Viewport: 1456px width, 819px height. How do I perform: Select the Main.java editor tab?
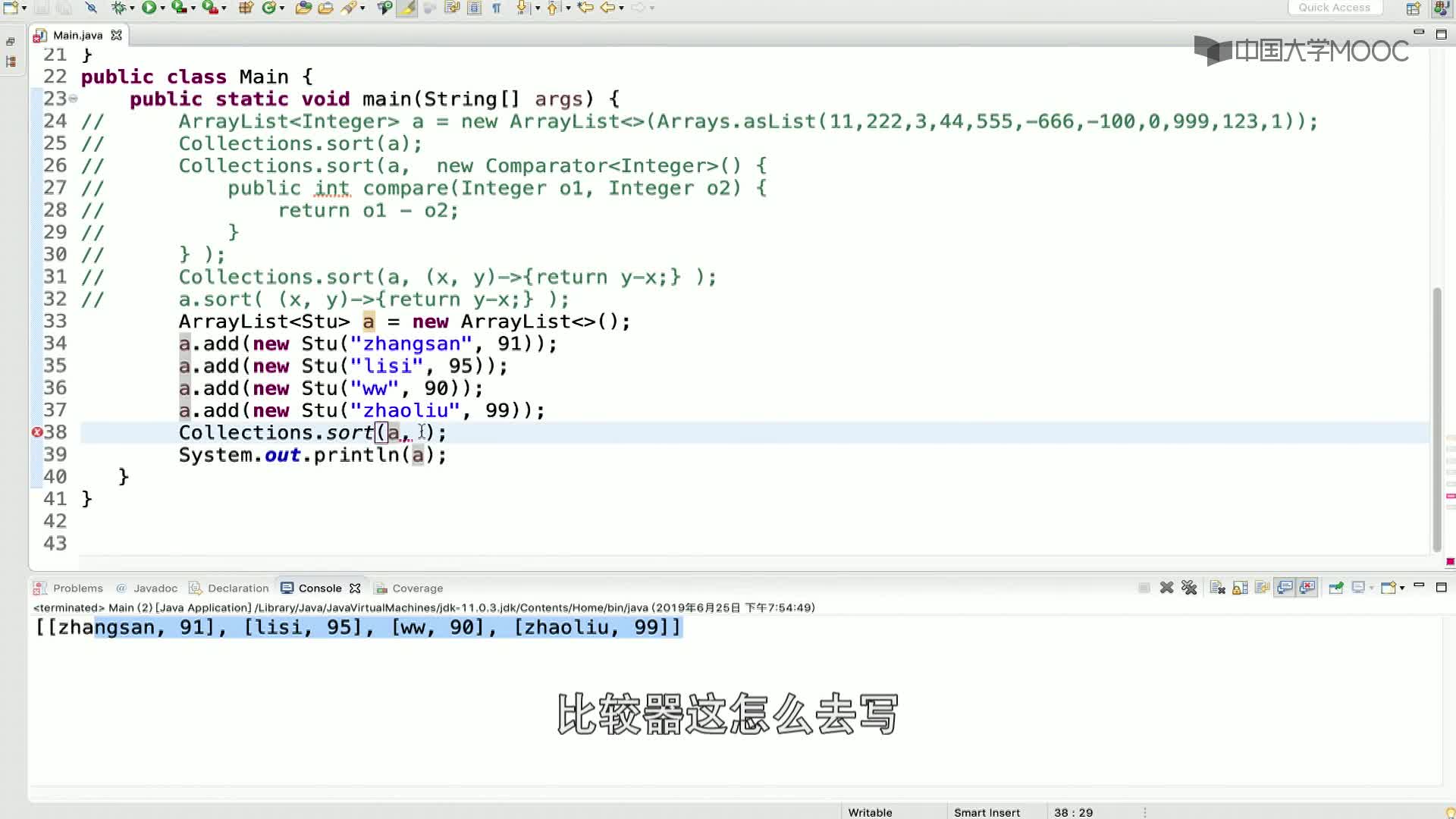(77, 35)
